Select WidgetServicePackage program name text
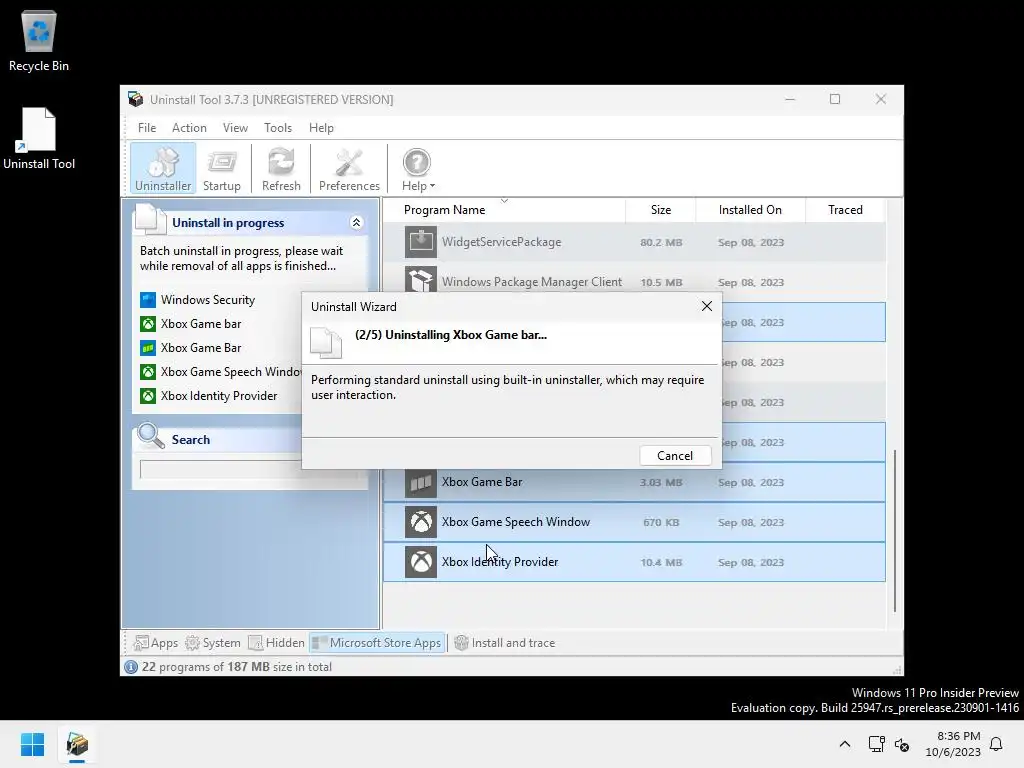1024x768 pixels. tap(502, 242)
